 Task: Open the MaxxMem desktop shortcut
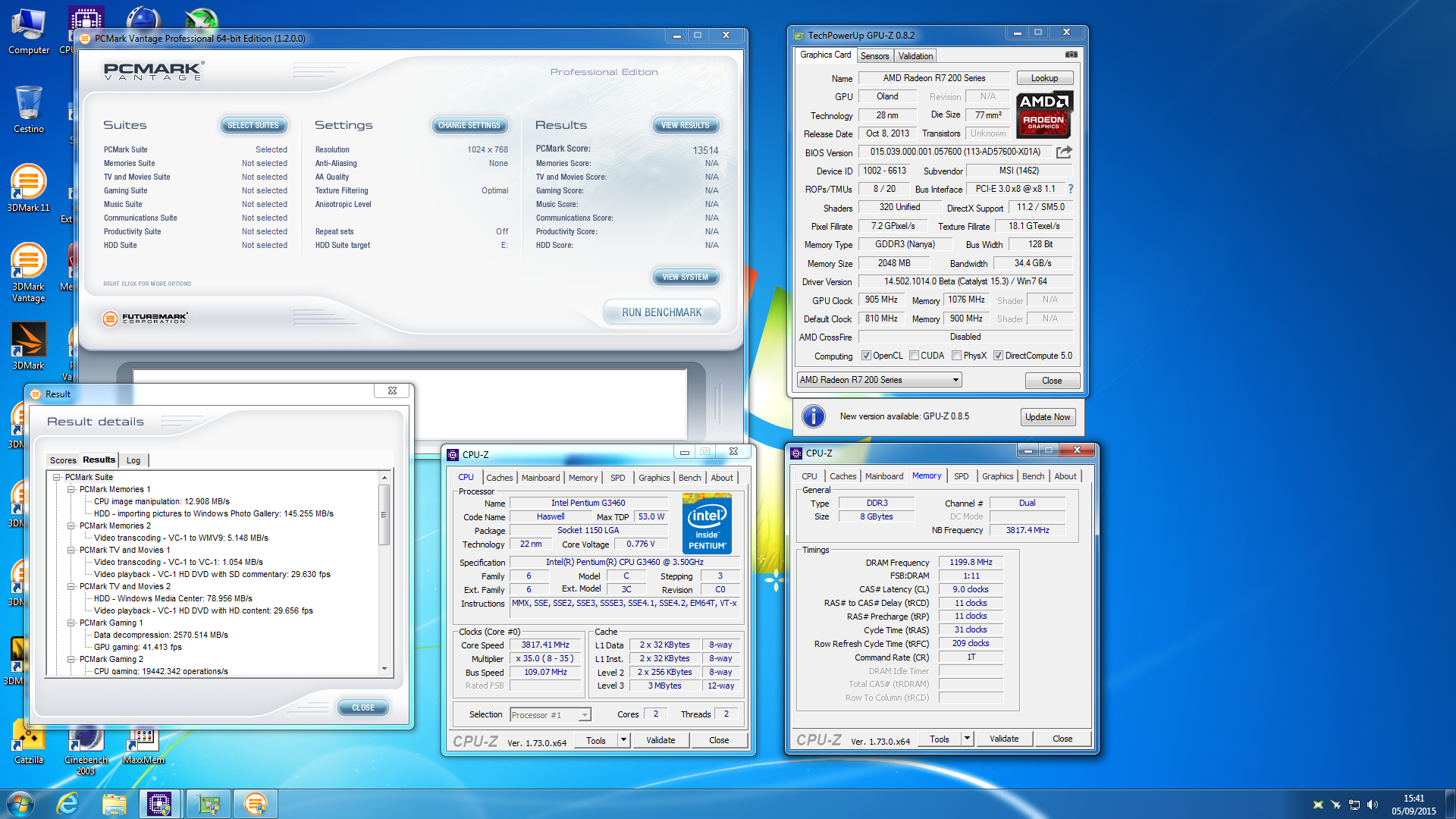[x=143, y=743]
